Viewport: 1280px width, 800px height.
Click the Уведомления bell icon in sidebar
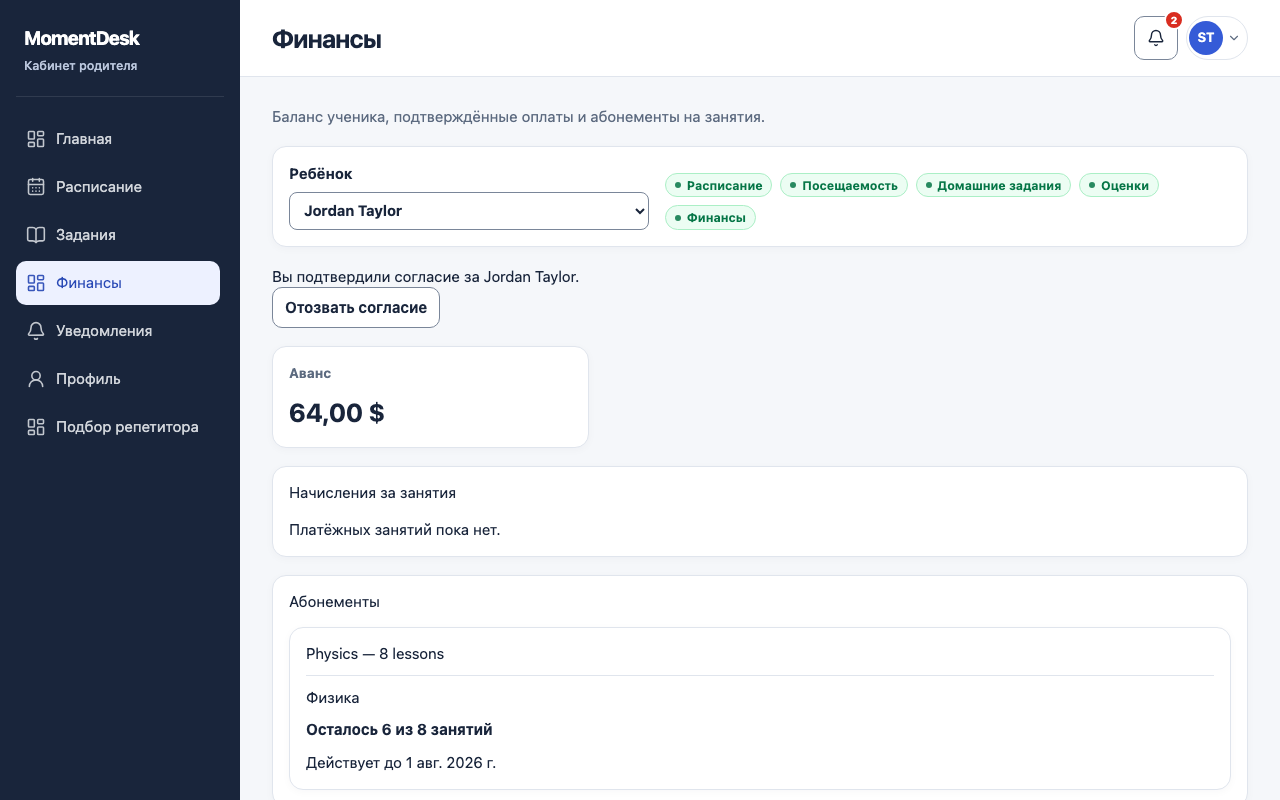[36, 331]
